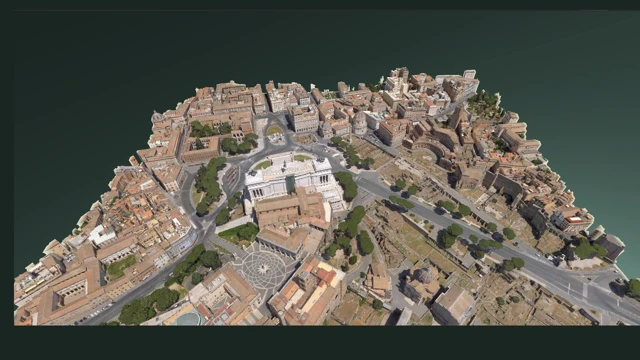Select the star-patterned Campidoglio piazza pavement
Viewport: 640px width, 360px height.
264,268
